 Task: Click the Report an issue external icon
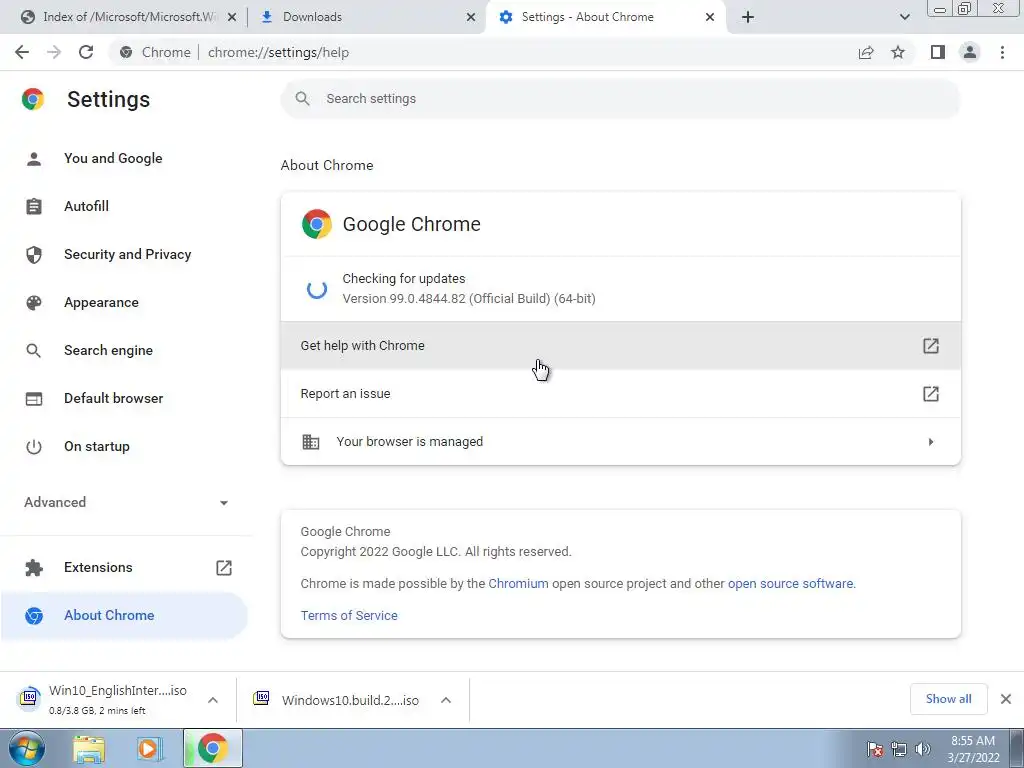(x=931, y=394)
